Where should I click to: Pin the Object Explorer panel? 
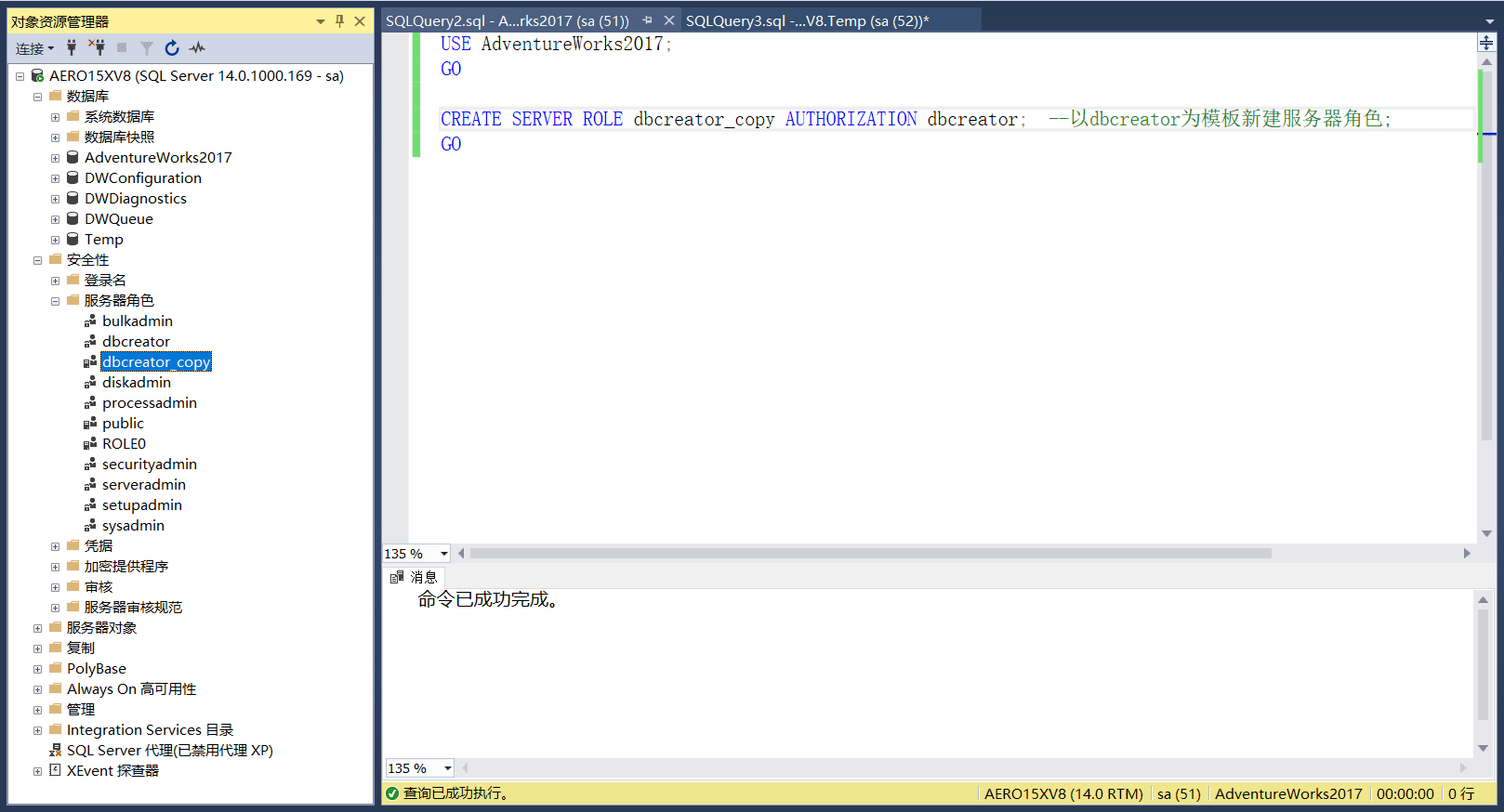(340, 20)
